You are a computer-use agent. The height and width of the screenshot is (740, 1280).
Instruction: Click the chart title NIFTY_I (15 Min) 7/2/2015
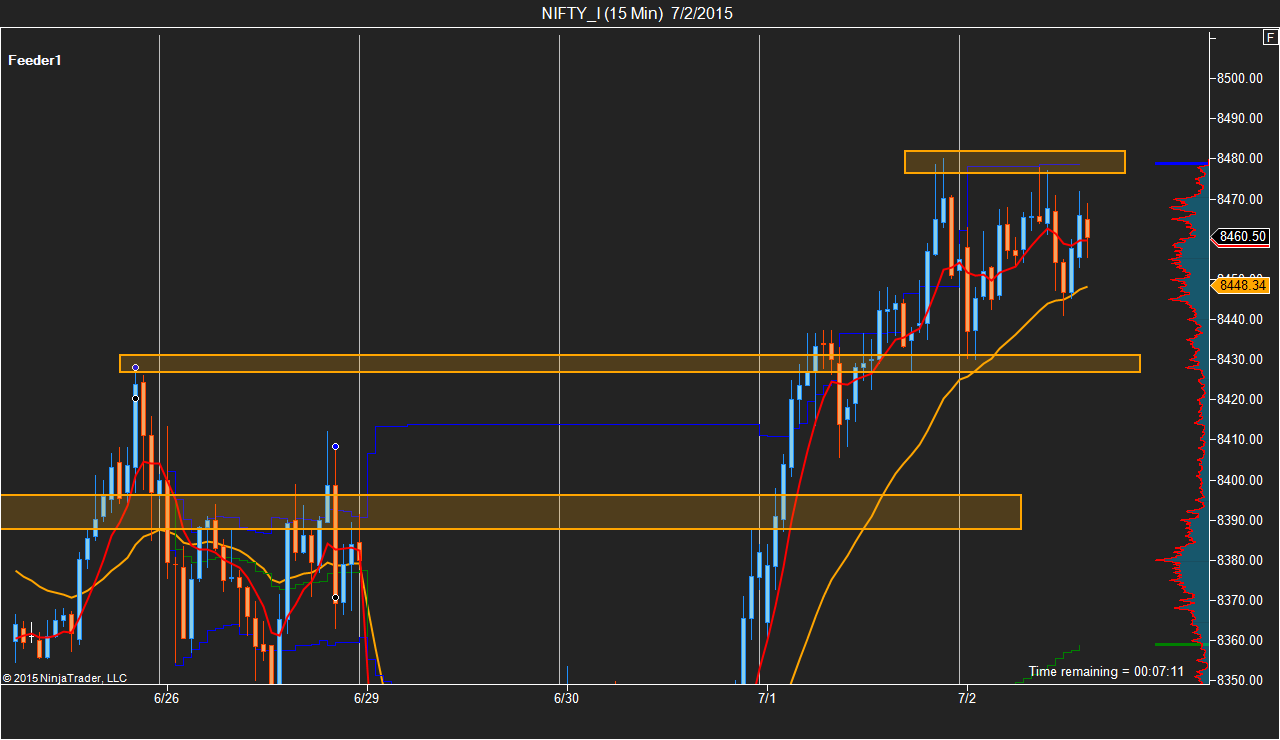click(637, 13)
